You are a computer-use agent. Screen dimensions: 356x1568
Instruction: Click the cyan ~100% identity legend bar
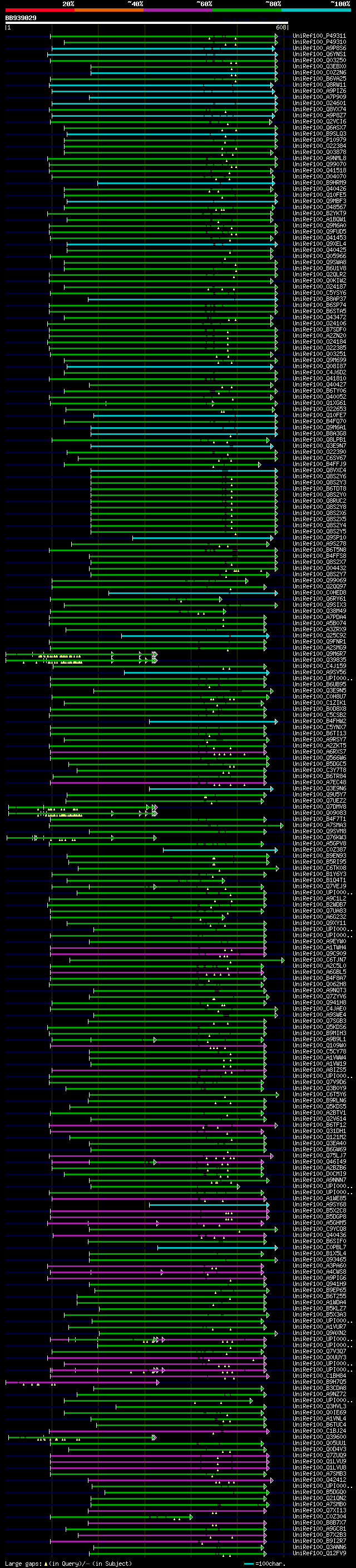pos(317,10)
